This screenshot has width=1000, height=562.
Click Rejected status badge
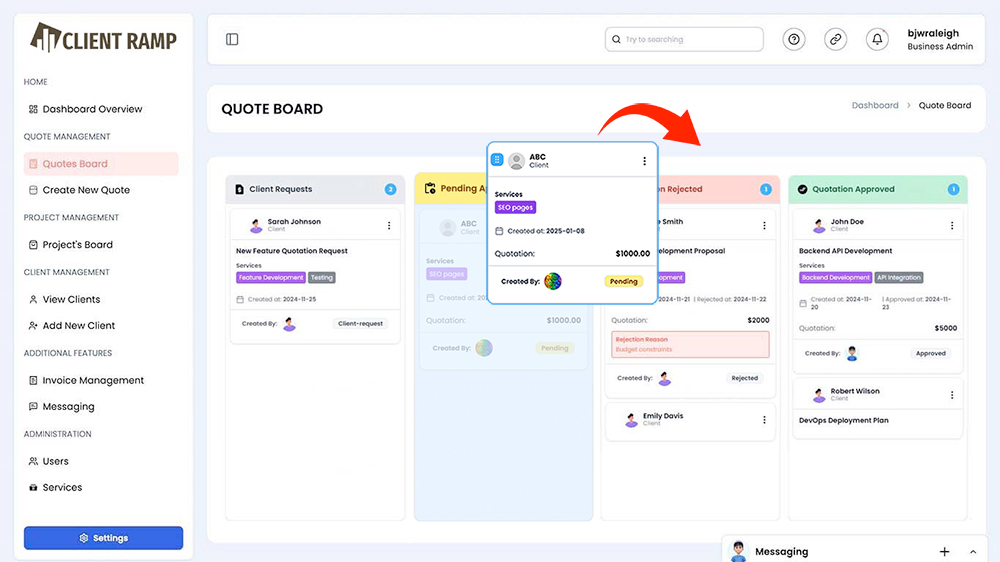[x=744, y=378]
